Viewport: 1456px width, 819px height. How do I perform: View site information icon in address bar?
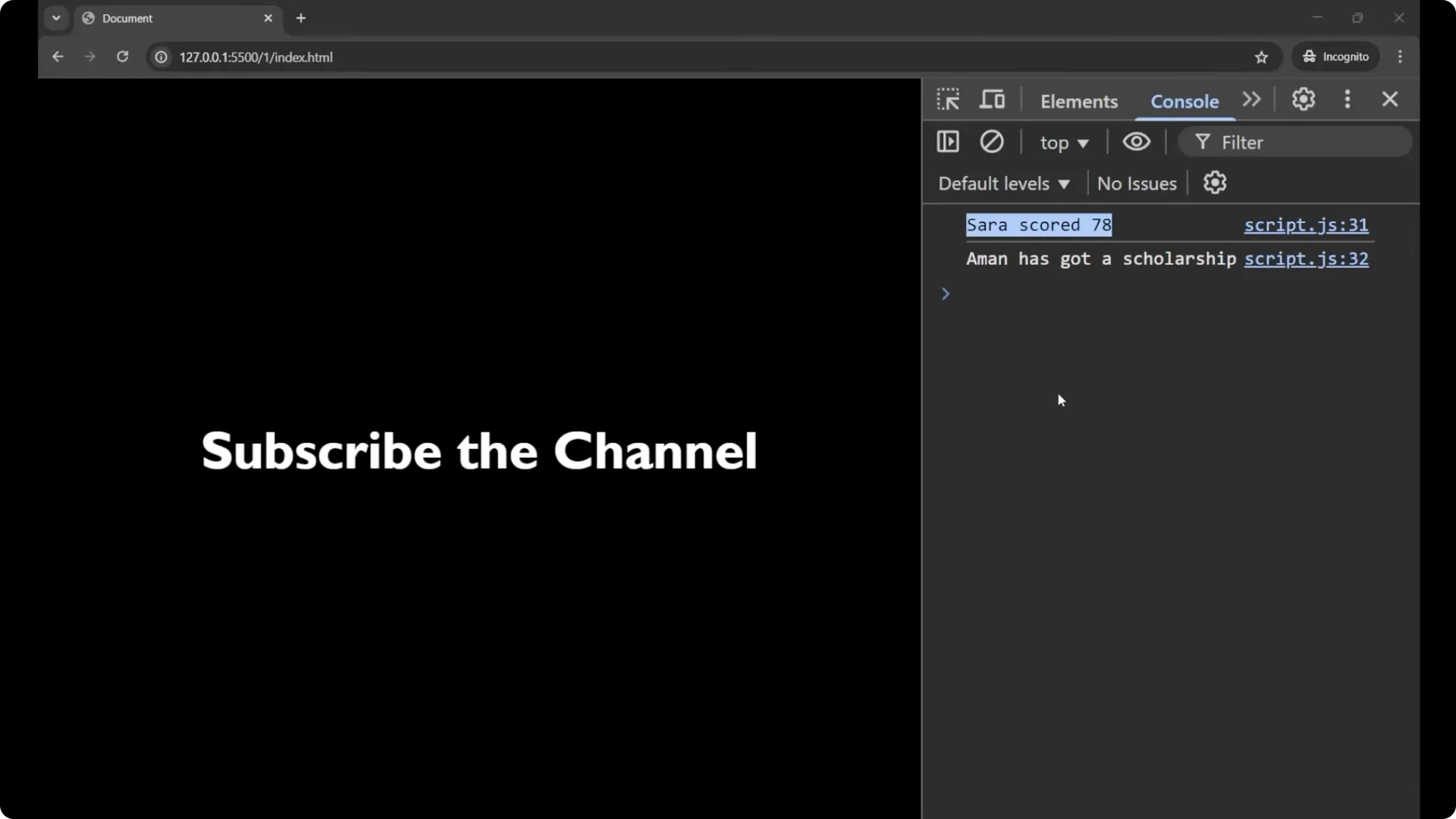point(161,58)
